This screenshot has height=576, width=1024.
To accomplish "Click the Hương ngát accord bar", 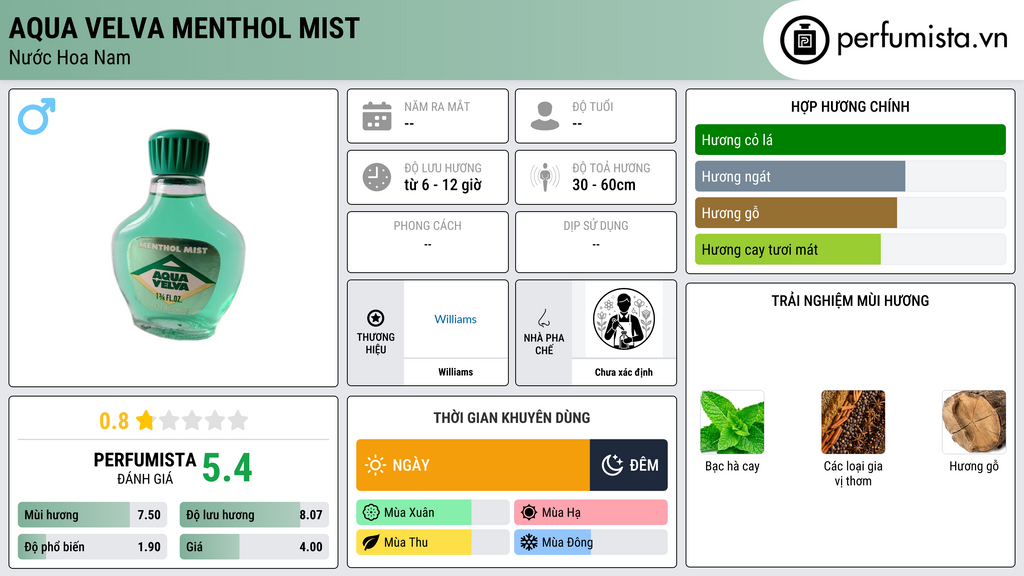I will pos(850,176).
